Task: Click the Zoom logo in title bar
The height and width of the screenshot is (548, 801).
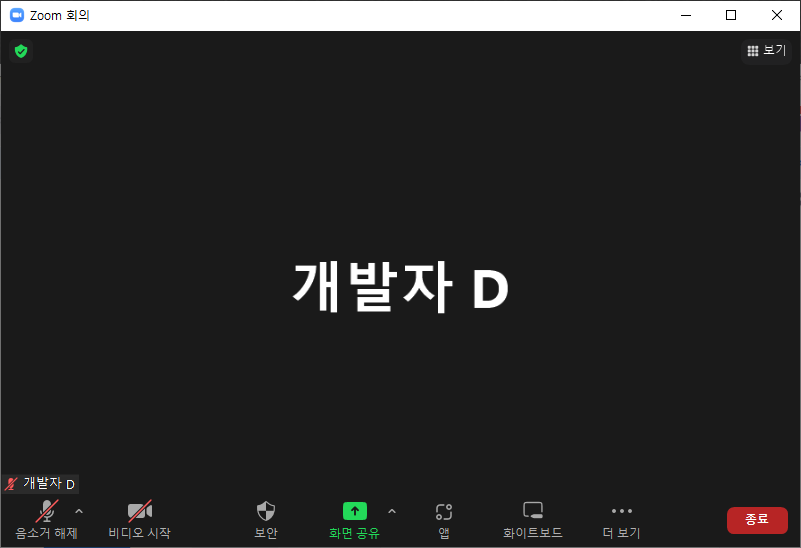Action: point(17,15)
